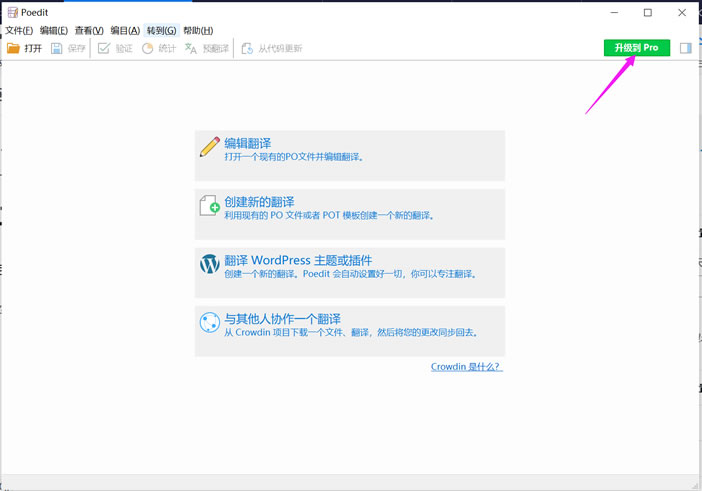Viewport: 702px width, 491px height.
Task: Open the 帮助(H) menu
Action: tap(198, 30)
